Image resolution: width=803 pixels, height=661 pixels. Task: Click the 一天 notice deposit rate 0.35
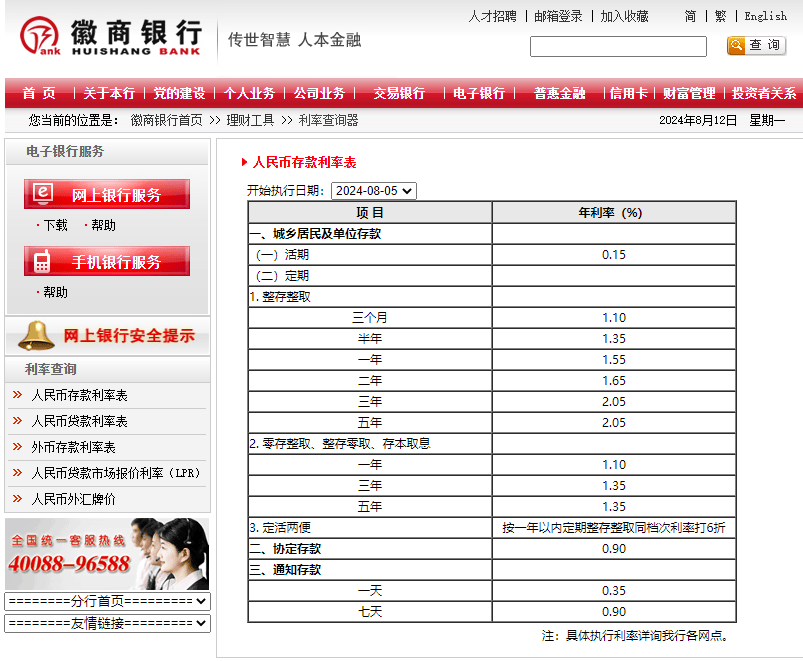pos(614,590)
